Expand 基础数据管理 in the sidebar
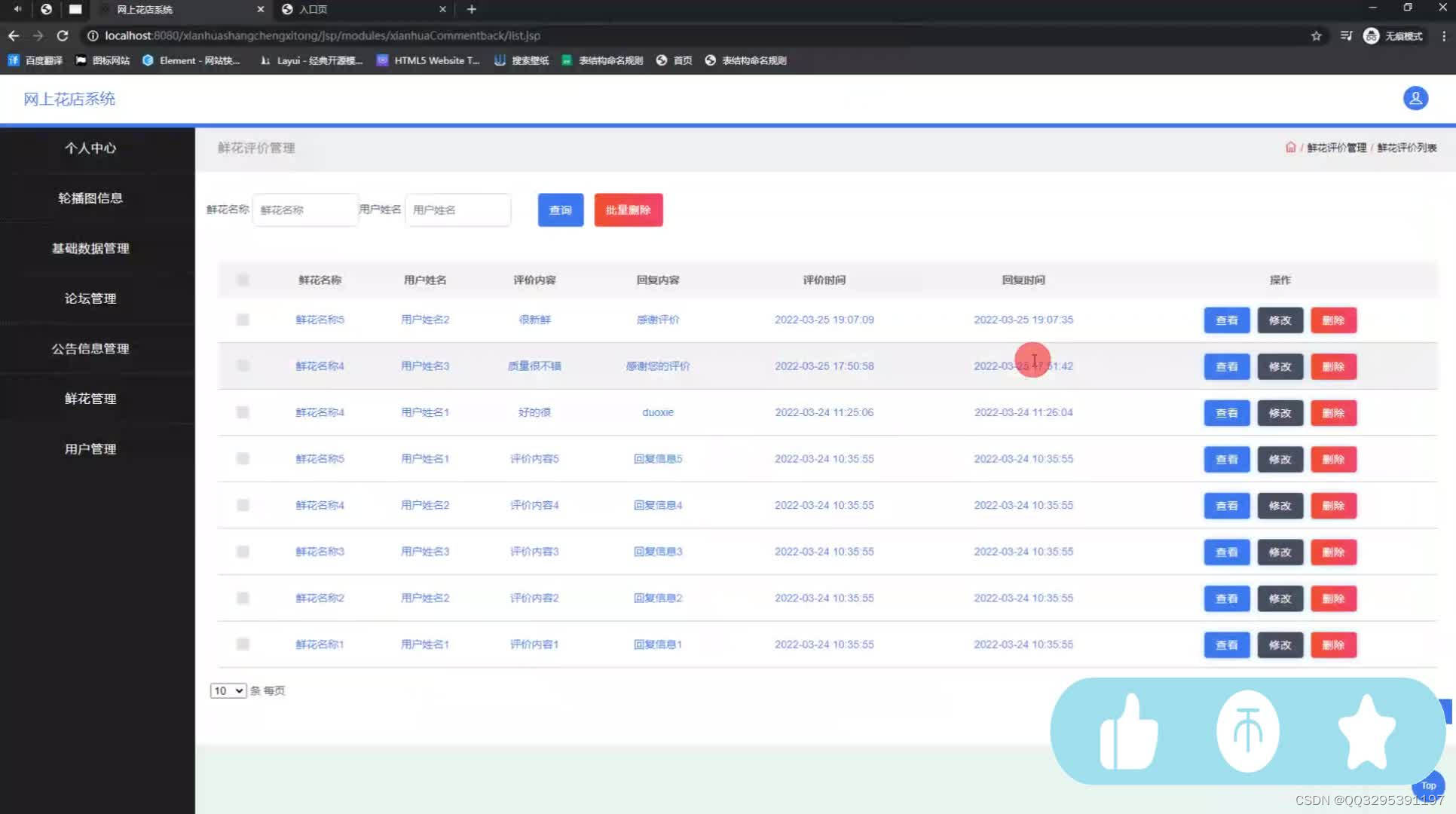1456x814 pixels. click(90, 249)
